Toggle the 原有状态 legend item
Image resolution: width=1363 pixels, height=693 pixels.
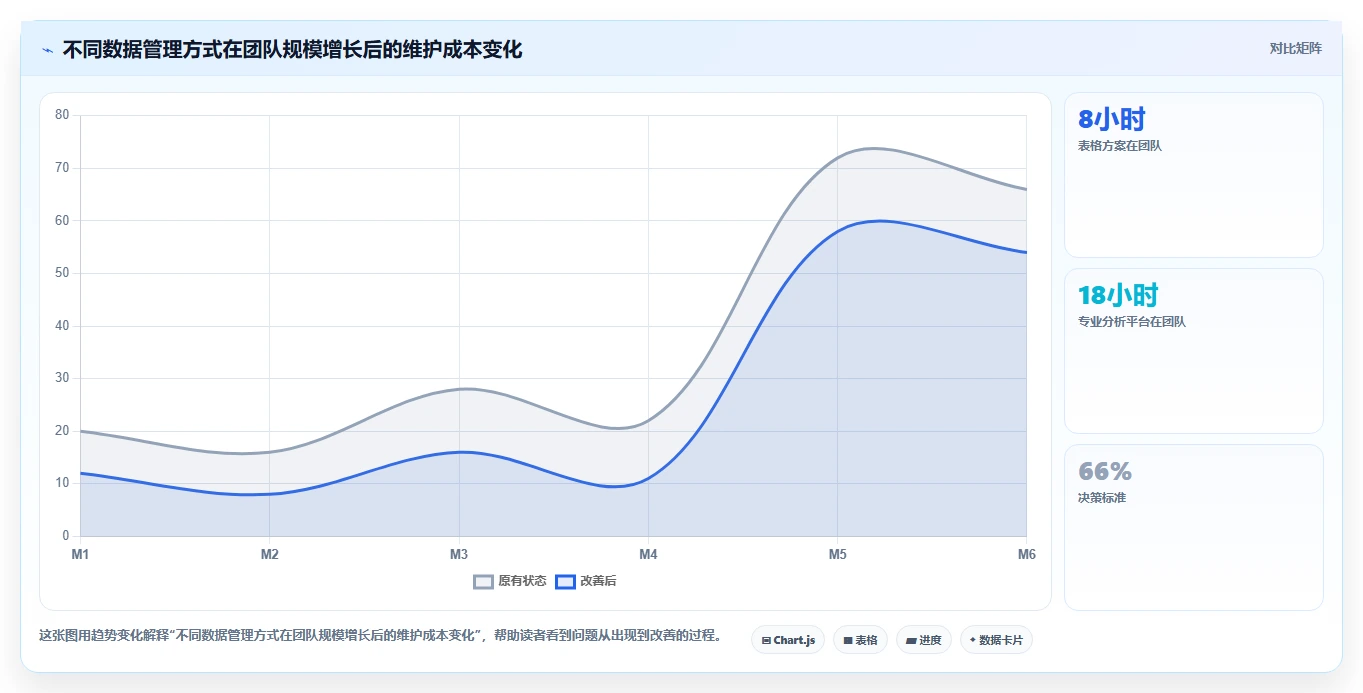(510, 581)
